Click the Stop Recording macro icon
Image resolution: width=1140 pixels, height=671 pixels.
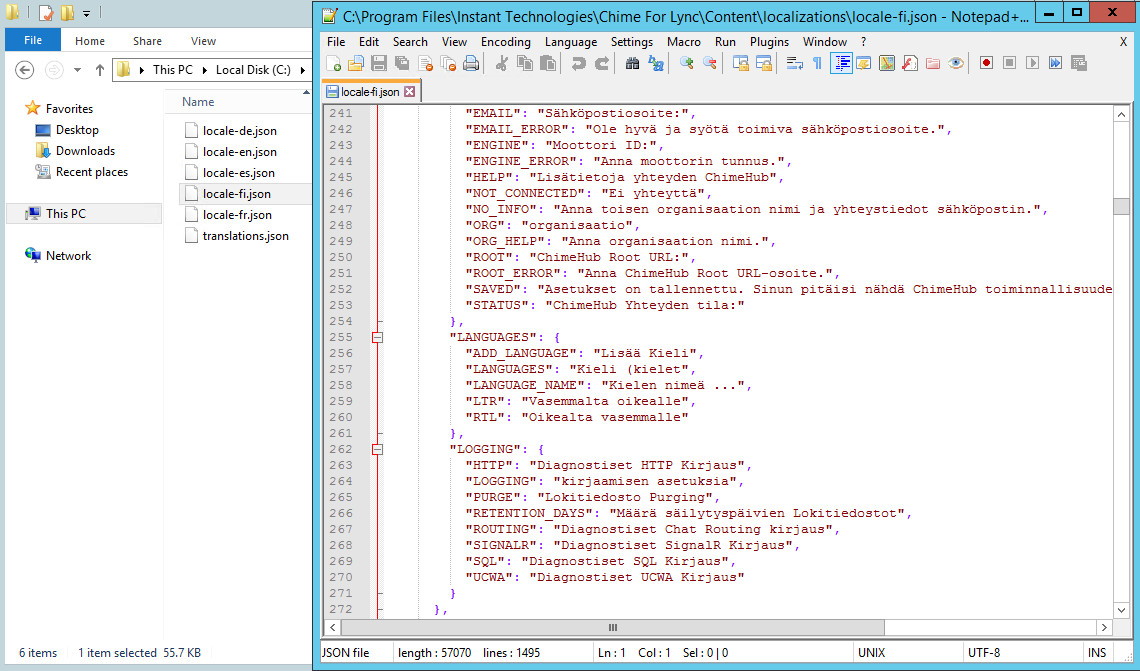click(1009, 64)
